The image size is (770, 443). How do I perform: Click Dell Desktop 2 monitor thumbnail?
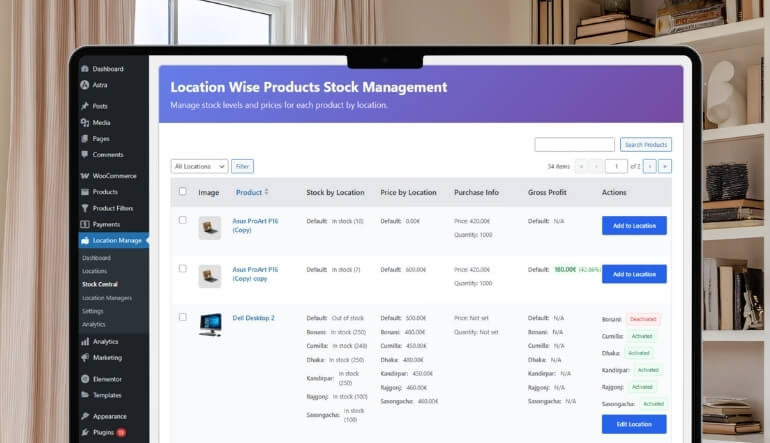pyautogui.click(x=210, y=325)
